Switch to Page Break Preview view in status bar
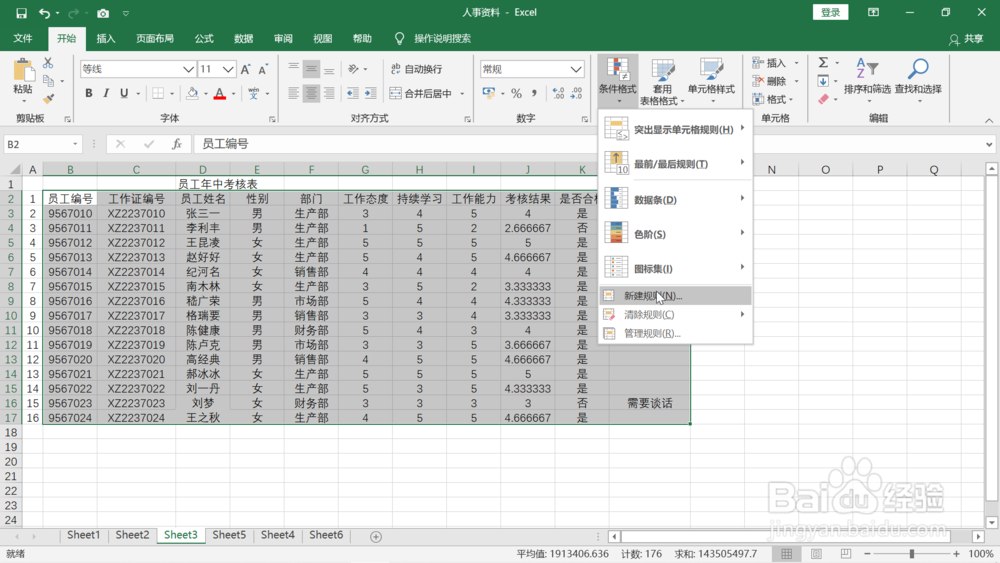This screenshot has width=1000, height=563. click(x=846, y=553)
